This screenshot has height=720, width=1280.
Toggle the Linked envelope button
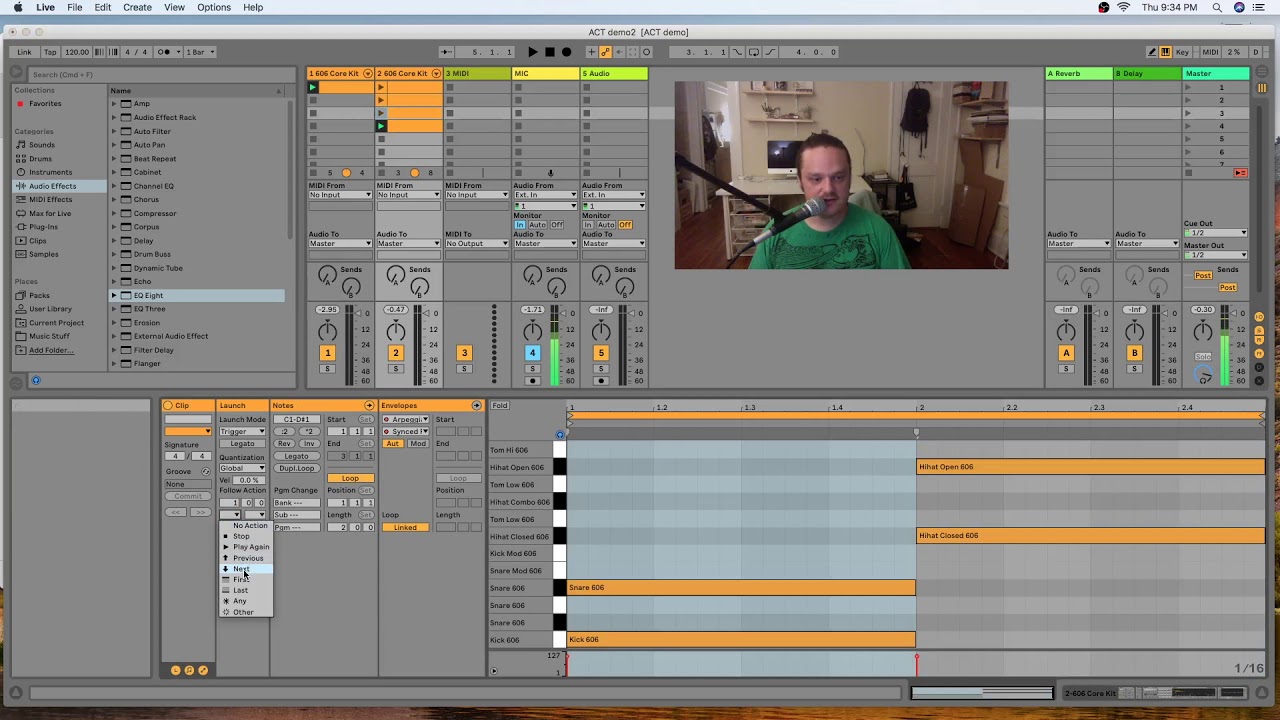405,527
